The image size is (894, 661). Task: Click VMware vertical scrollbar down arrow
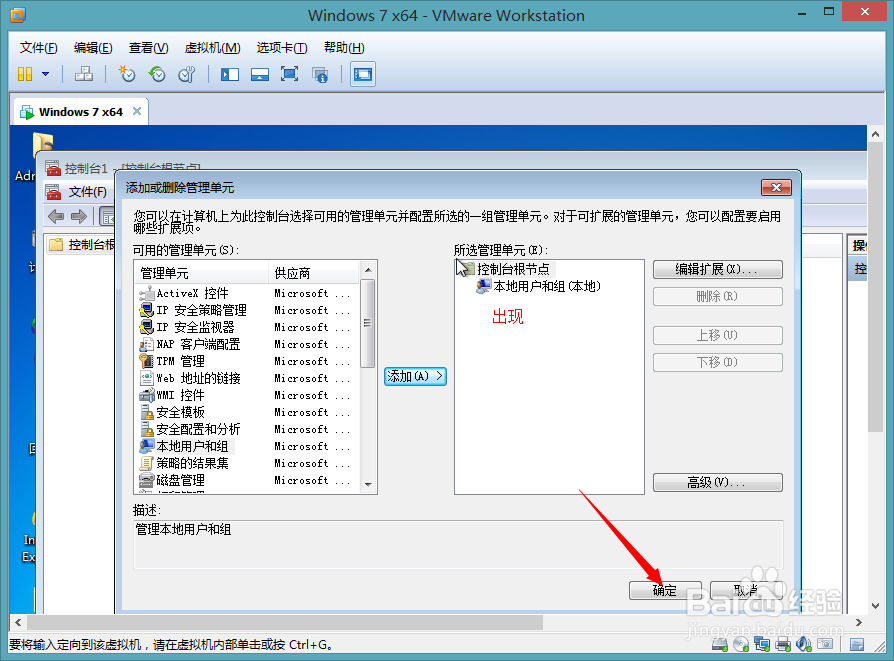[x=875, y=606]
